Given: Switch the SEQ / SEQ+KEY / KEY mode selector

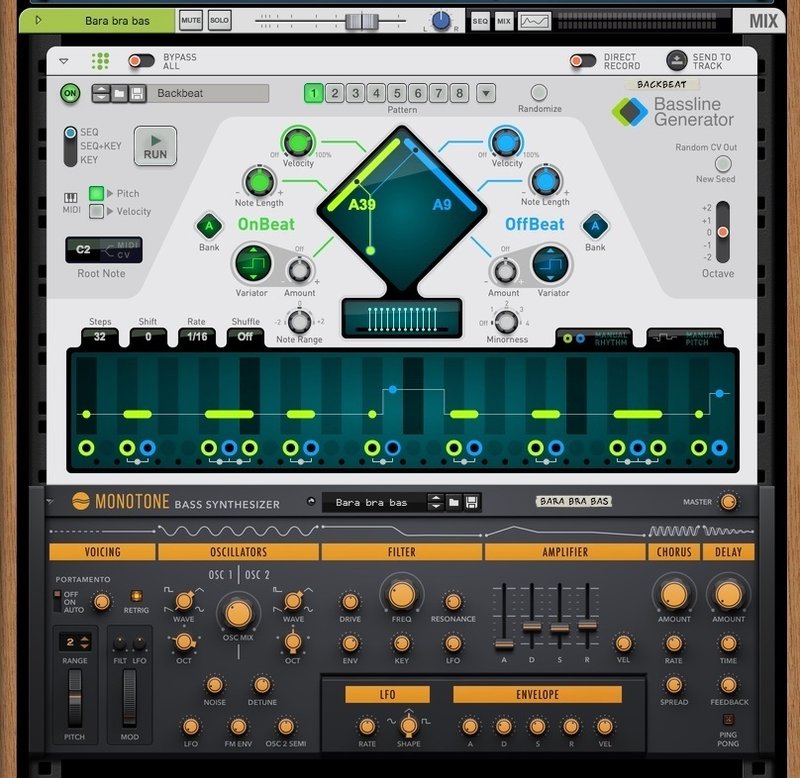Looking at the screenshot, I should tap(70, 146).
